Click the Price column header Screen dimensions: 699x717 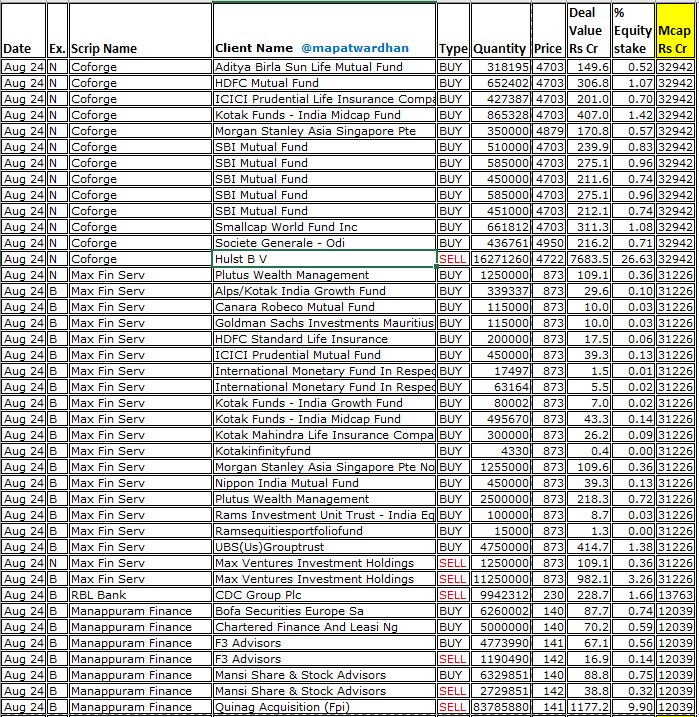pyautogui.click(x=549, y=31)
